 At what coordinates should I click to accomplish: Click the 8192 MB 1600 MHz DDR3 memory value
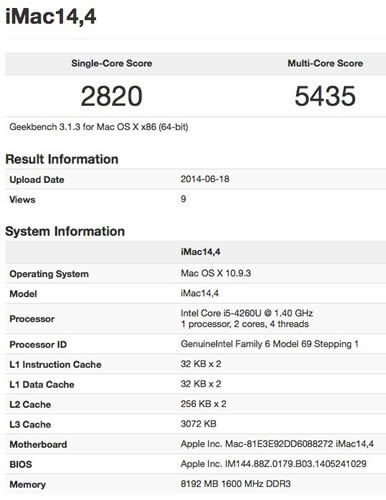(x=236, y=484)
